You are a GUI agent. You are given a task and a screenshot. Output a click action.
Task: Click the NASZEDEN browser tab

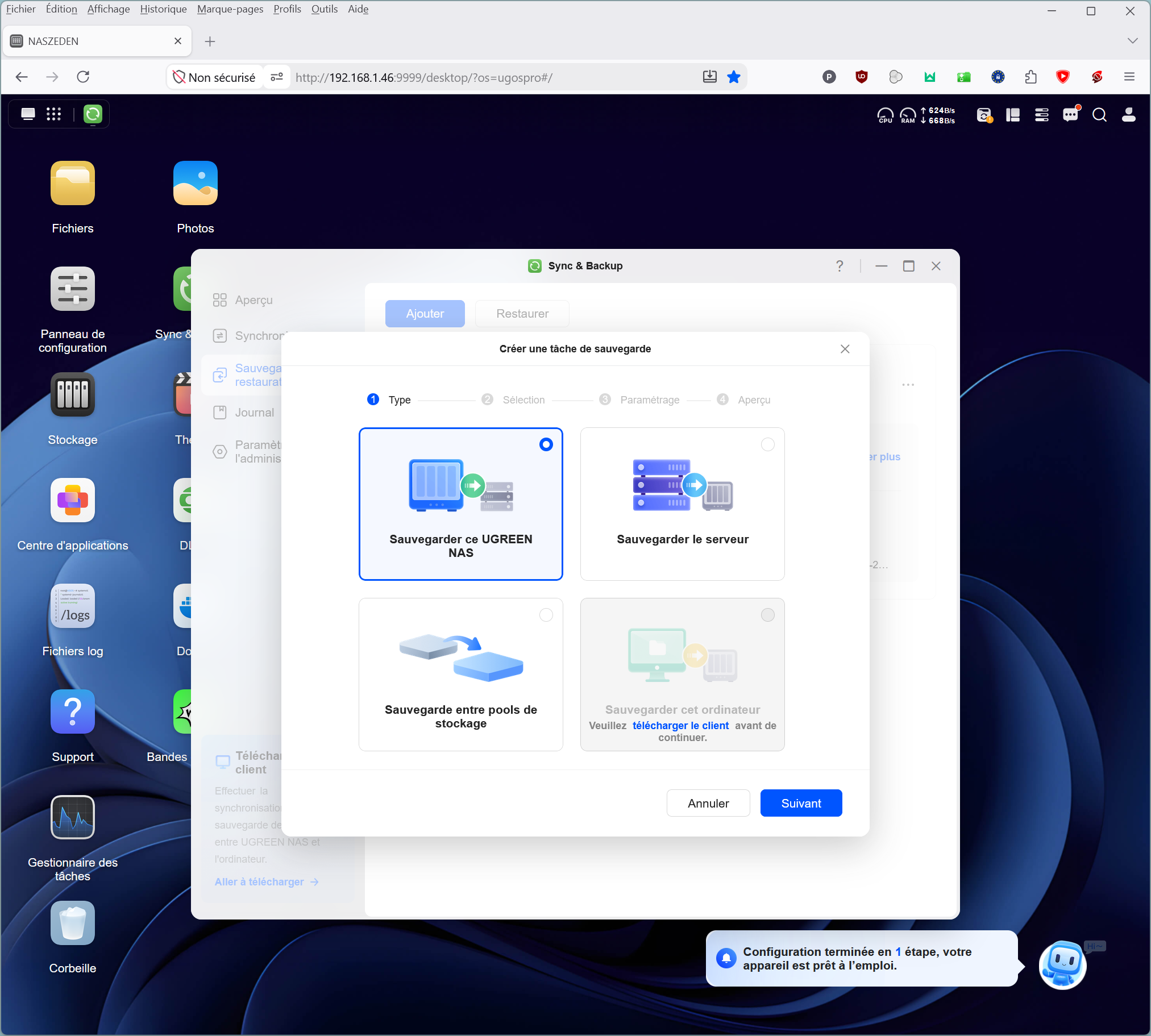[x=97, y=41]
